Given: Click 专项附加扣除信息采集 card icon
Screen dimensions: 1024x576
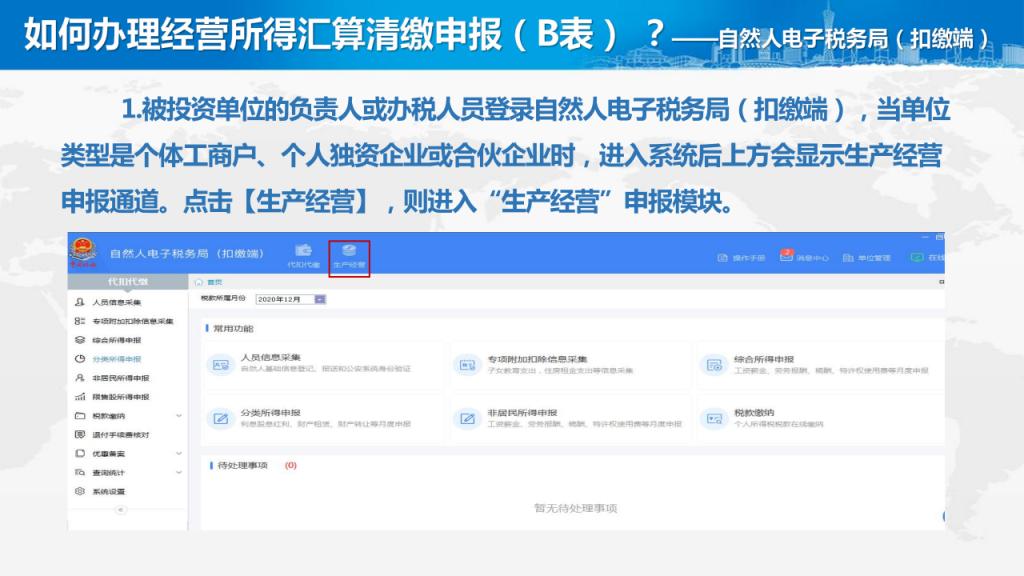Looking at the screenshot, I should coord(467,365).
